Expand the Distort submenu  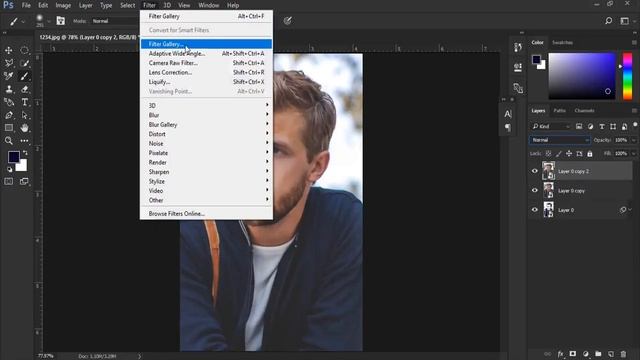click(207, 134)
